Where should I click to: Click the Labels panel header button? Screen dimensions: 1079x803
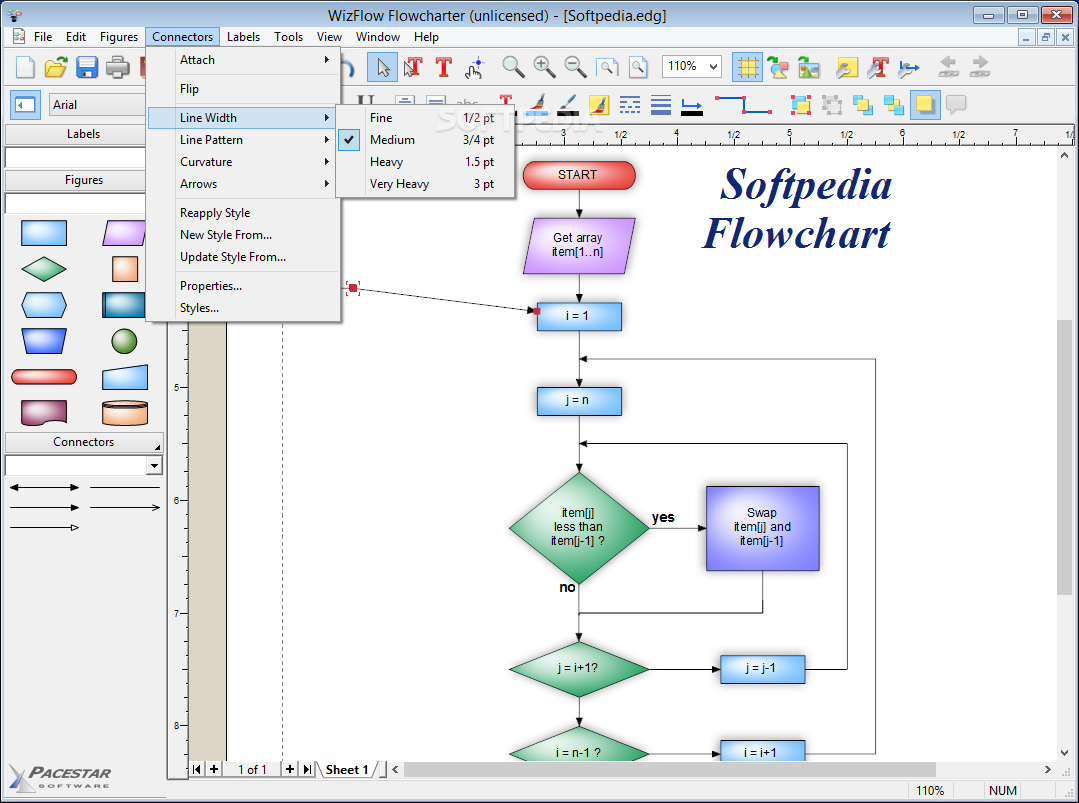[83, 133]
